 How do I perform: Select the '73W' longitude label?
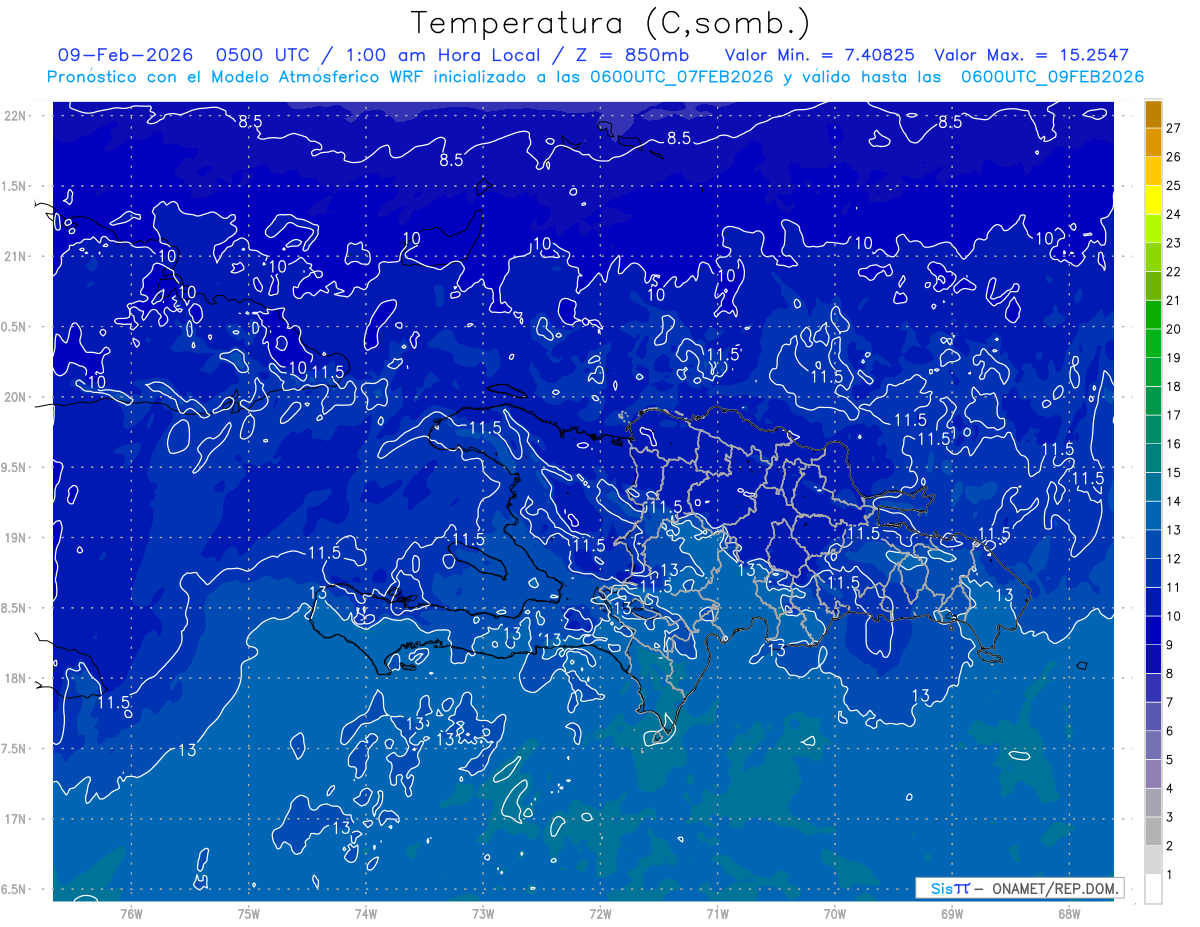483,914
